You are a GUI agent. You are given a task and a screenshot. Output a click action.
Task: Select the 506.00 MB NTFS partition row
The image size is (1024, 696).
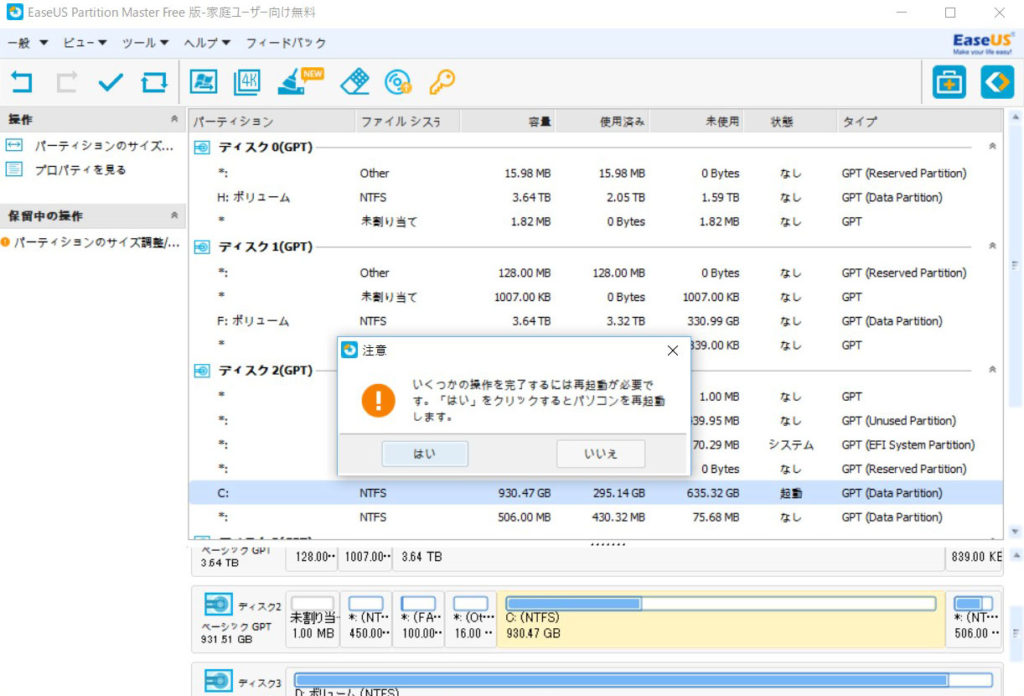pyautogui.click(x=596, y=517)
